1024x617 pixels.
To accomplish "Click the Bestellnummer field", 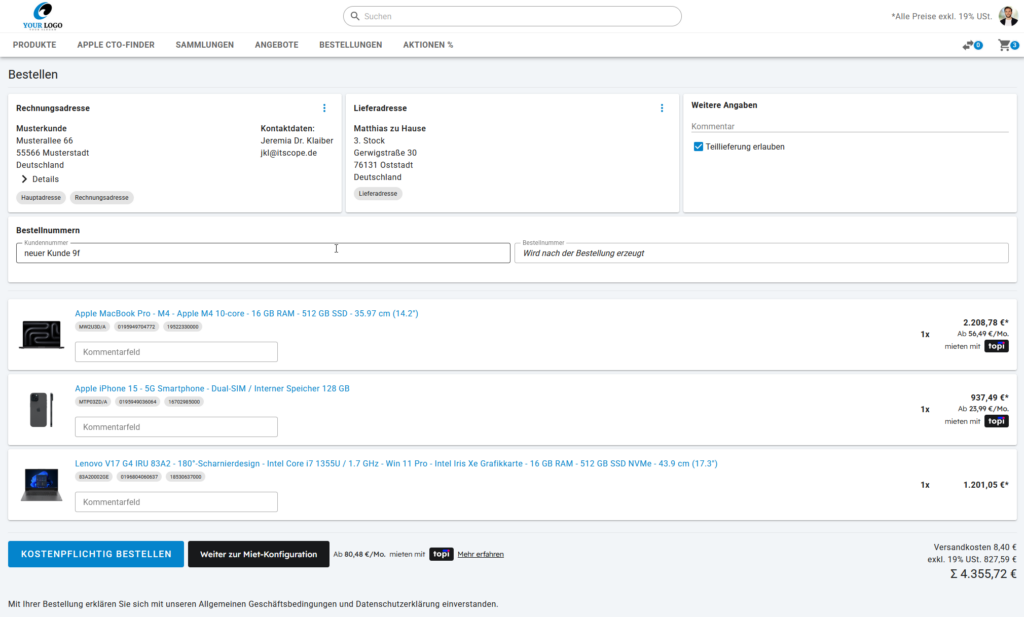I will (761, 253).
